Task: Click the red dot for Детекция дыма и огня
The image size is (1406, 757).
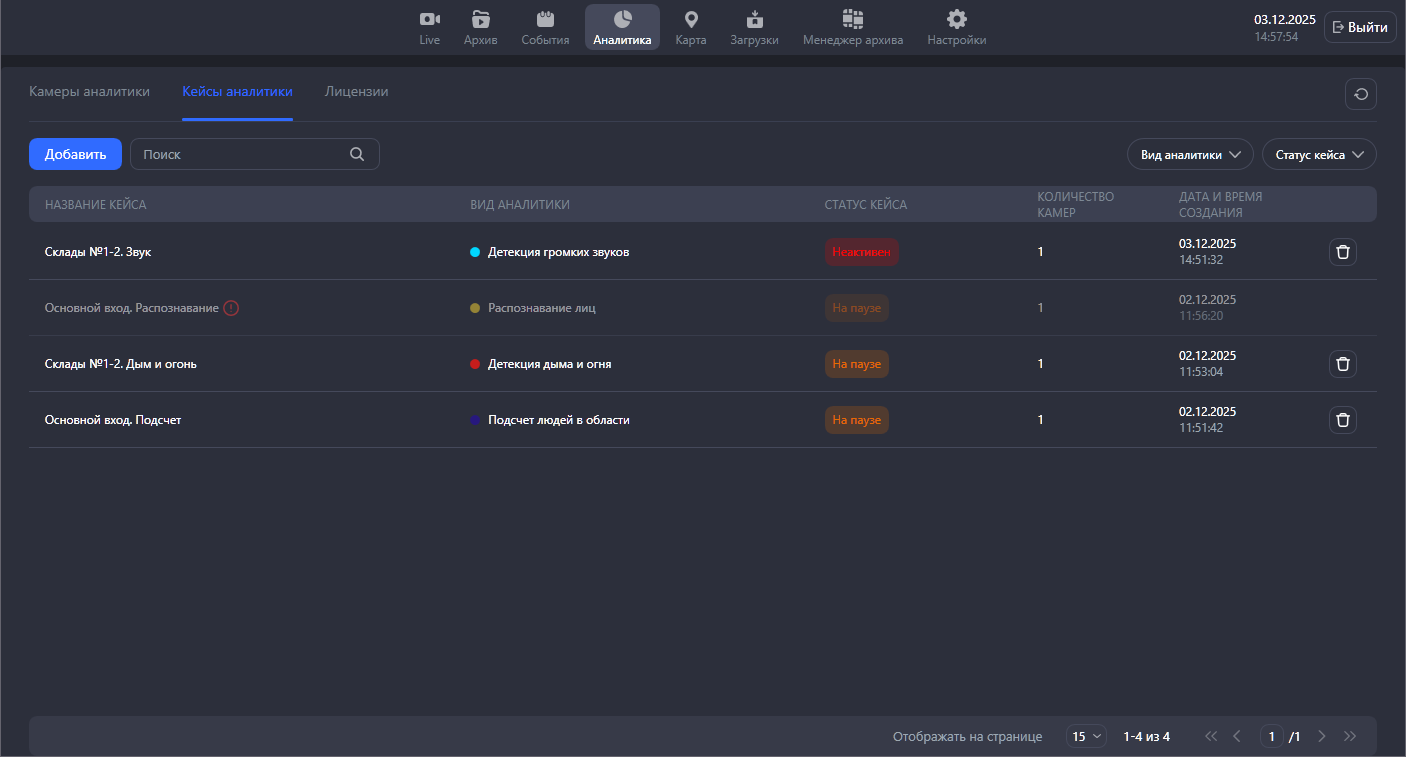Action: coord(475,364)
